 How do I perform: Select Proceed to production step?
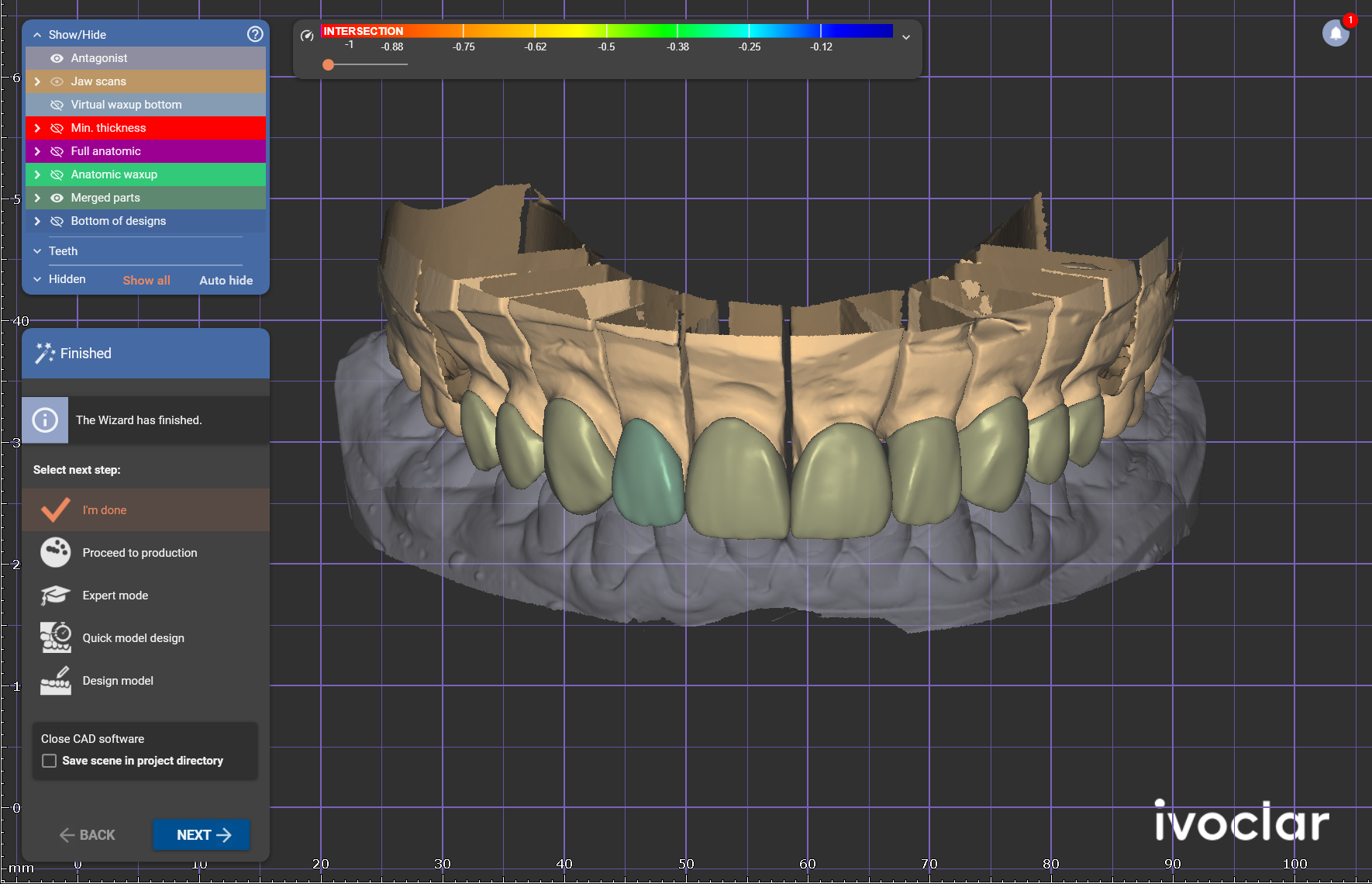coord(146,553)
